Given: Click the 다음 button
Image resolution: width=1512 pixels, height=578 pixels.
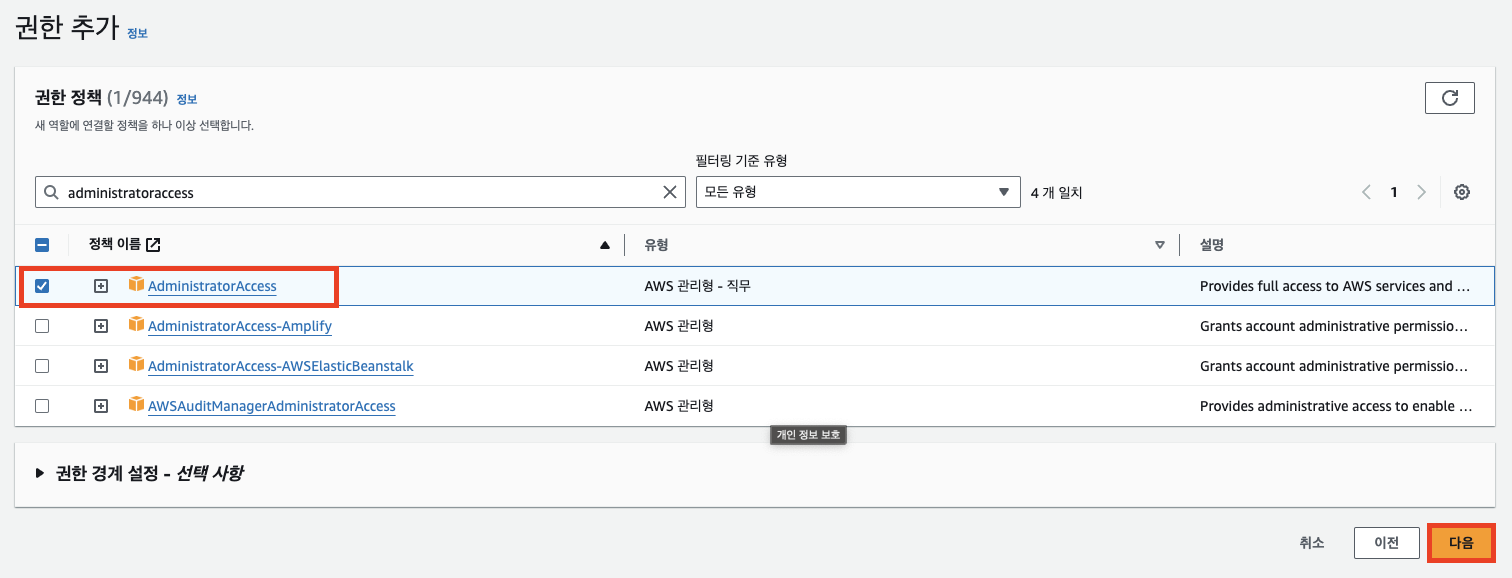Looking at the screenshot, I should pyautogui.click(x=1461, y=543).
